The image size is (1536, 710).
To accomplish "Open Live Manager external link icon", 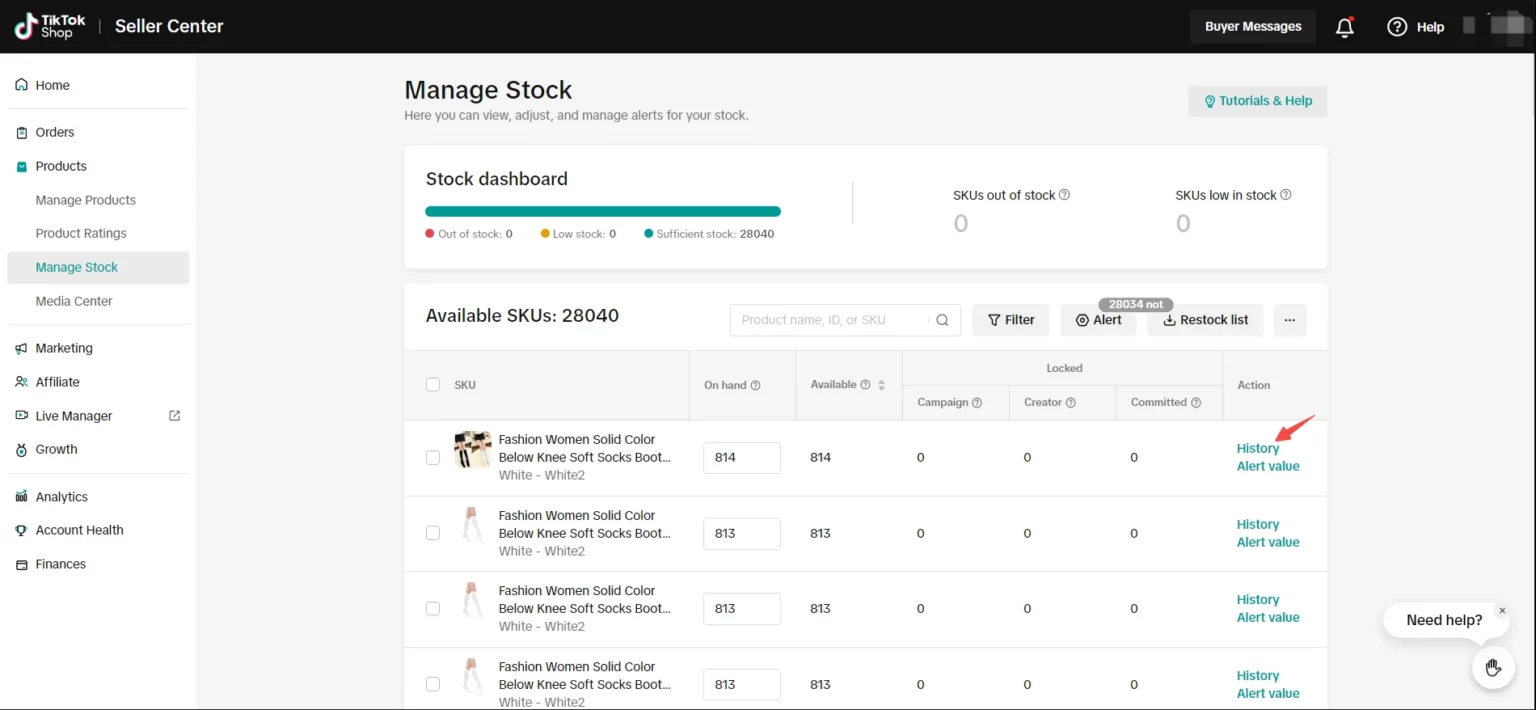I will (x=175, y=416).
